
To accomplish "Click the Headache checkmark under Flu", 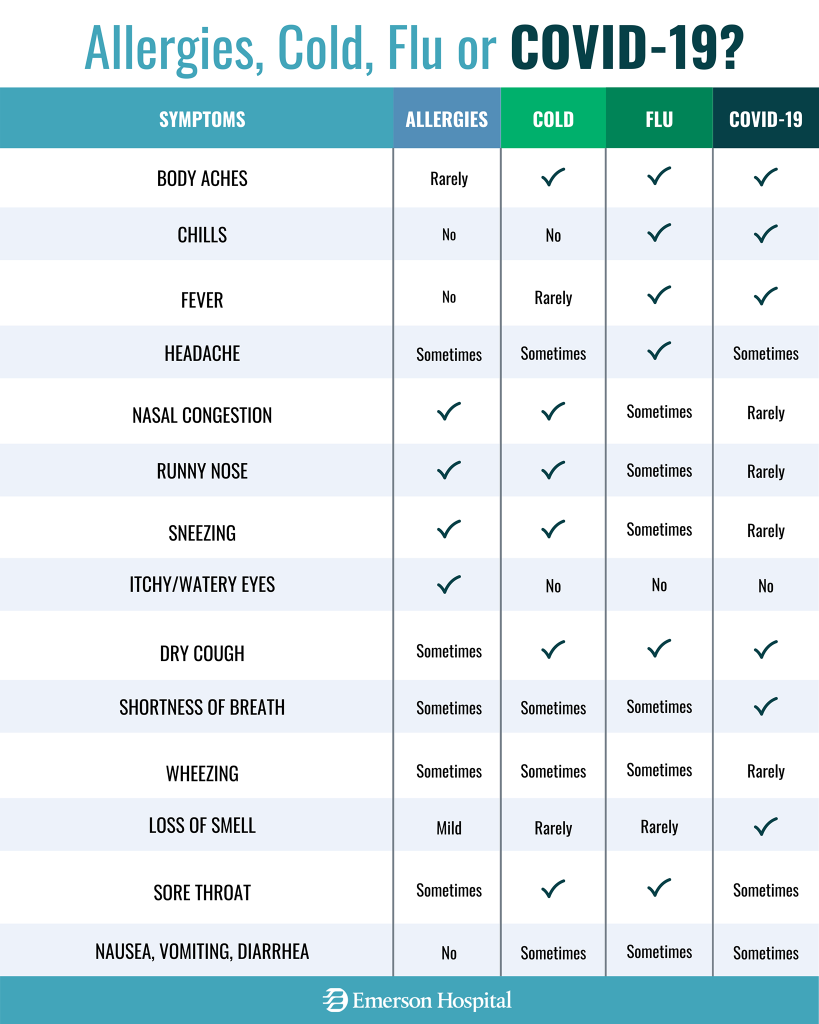I will [x=659, y=351].
